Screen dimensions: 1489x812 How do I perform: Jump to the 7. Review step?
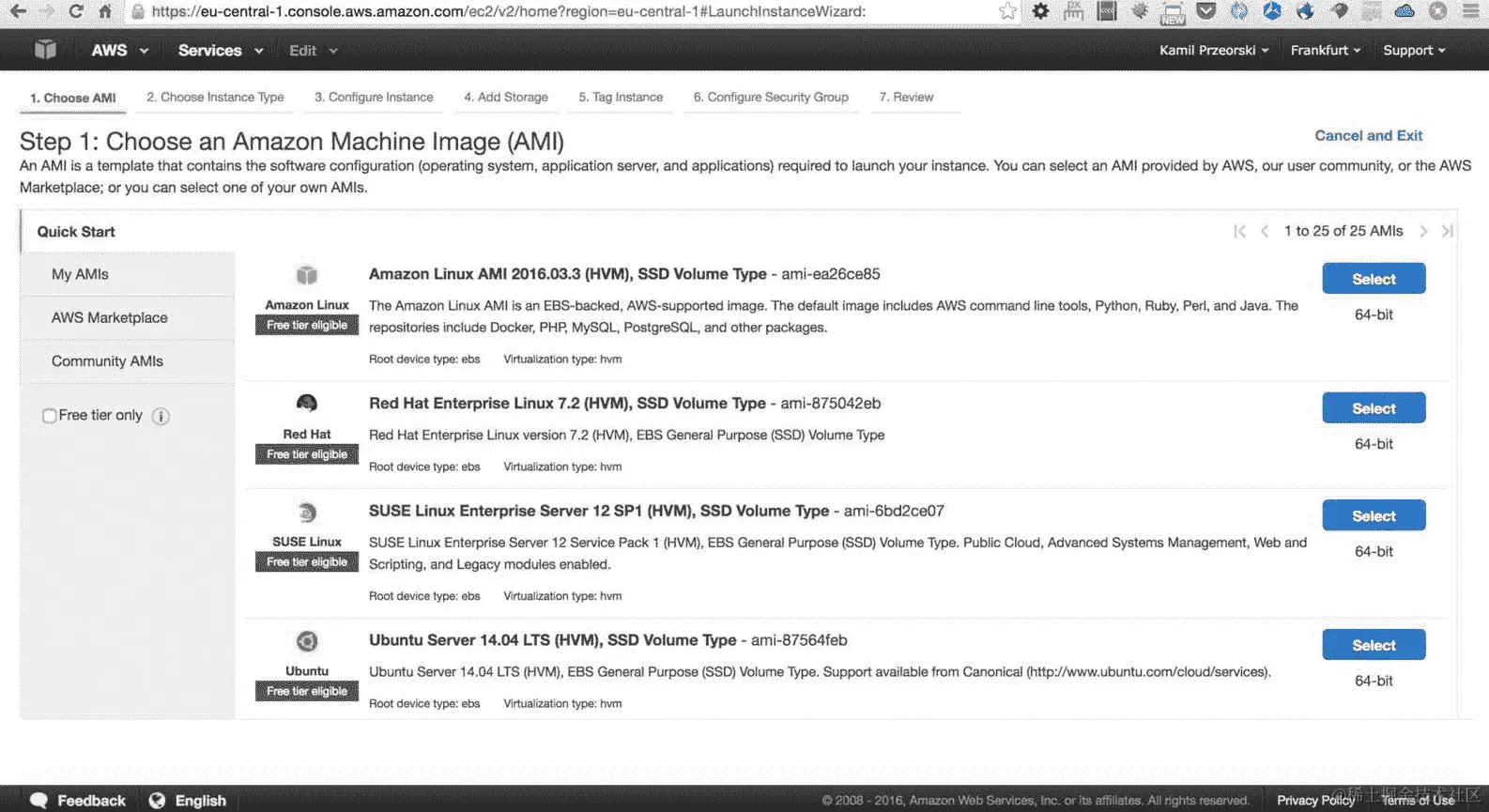[906, 97]
